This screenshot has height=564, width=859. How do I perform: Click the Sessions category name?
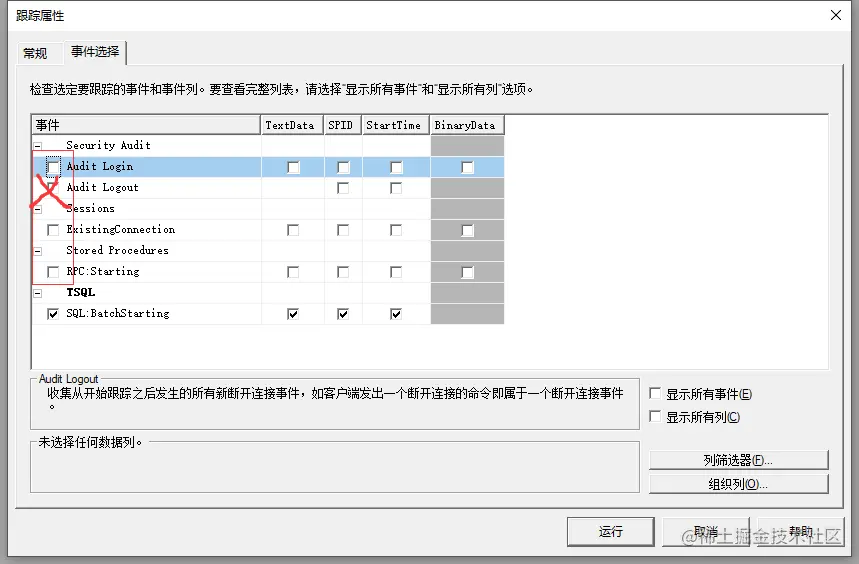pyautogui.click(x=90, y=208)
